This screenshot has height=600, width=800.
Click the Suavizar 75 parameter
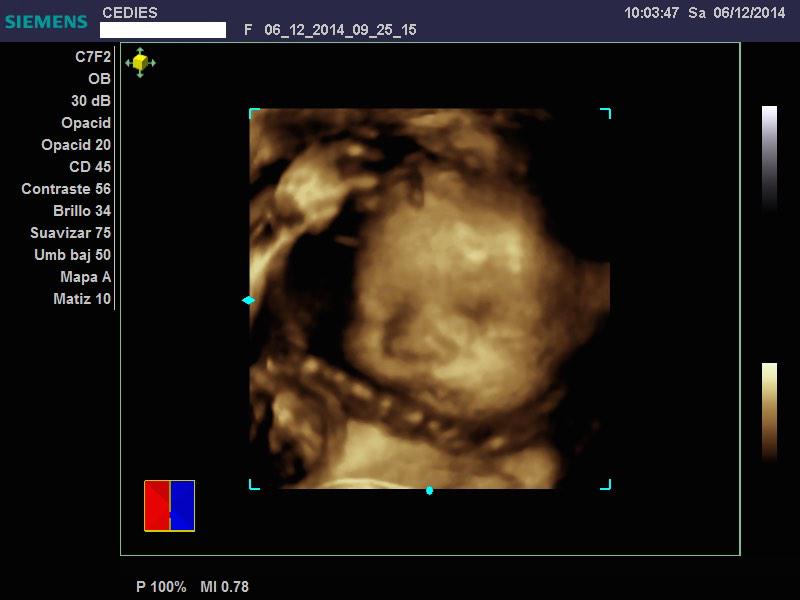coord(70,233)
